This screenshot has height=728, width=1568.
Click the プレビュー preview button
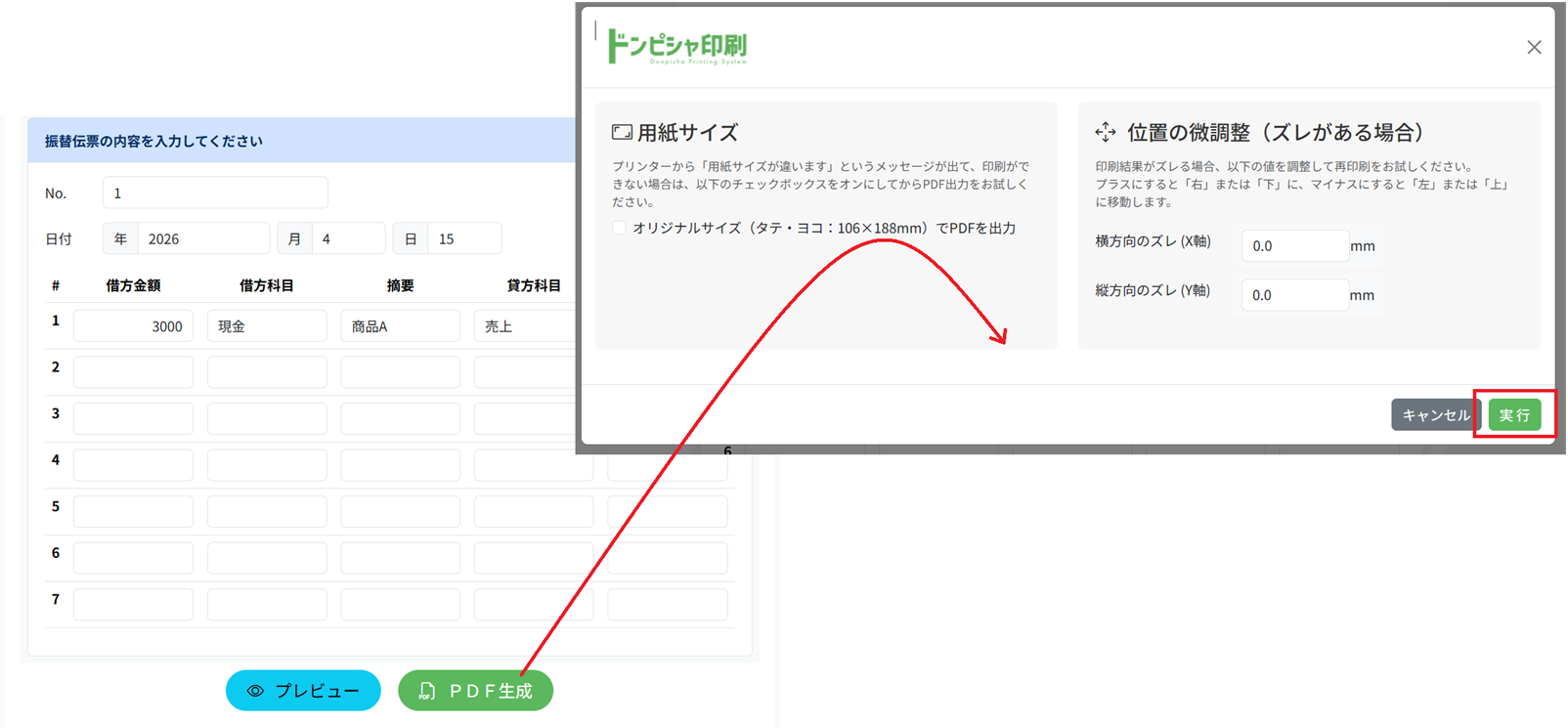point(303,691)
